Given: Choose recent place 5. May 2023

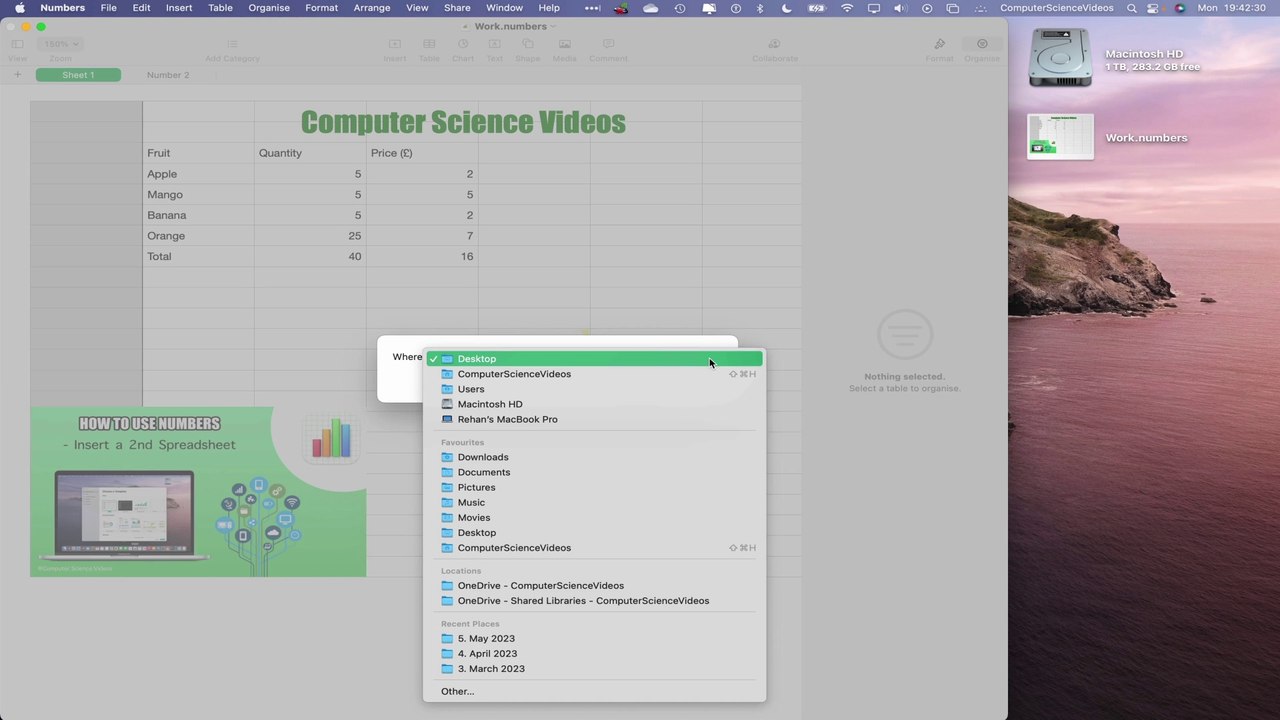Looking at the screenshot, I should 595,638.
